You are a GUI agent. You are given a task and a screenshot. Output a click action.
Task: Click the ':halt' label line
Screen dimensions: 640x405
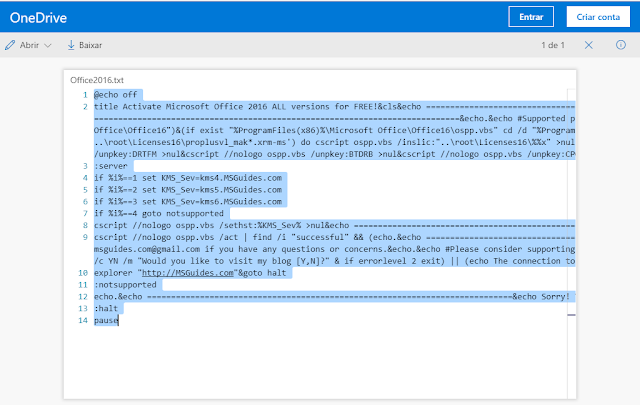[x=106, y=308]
